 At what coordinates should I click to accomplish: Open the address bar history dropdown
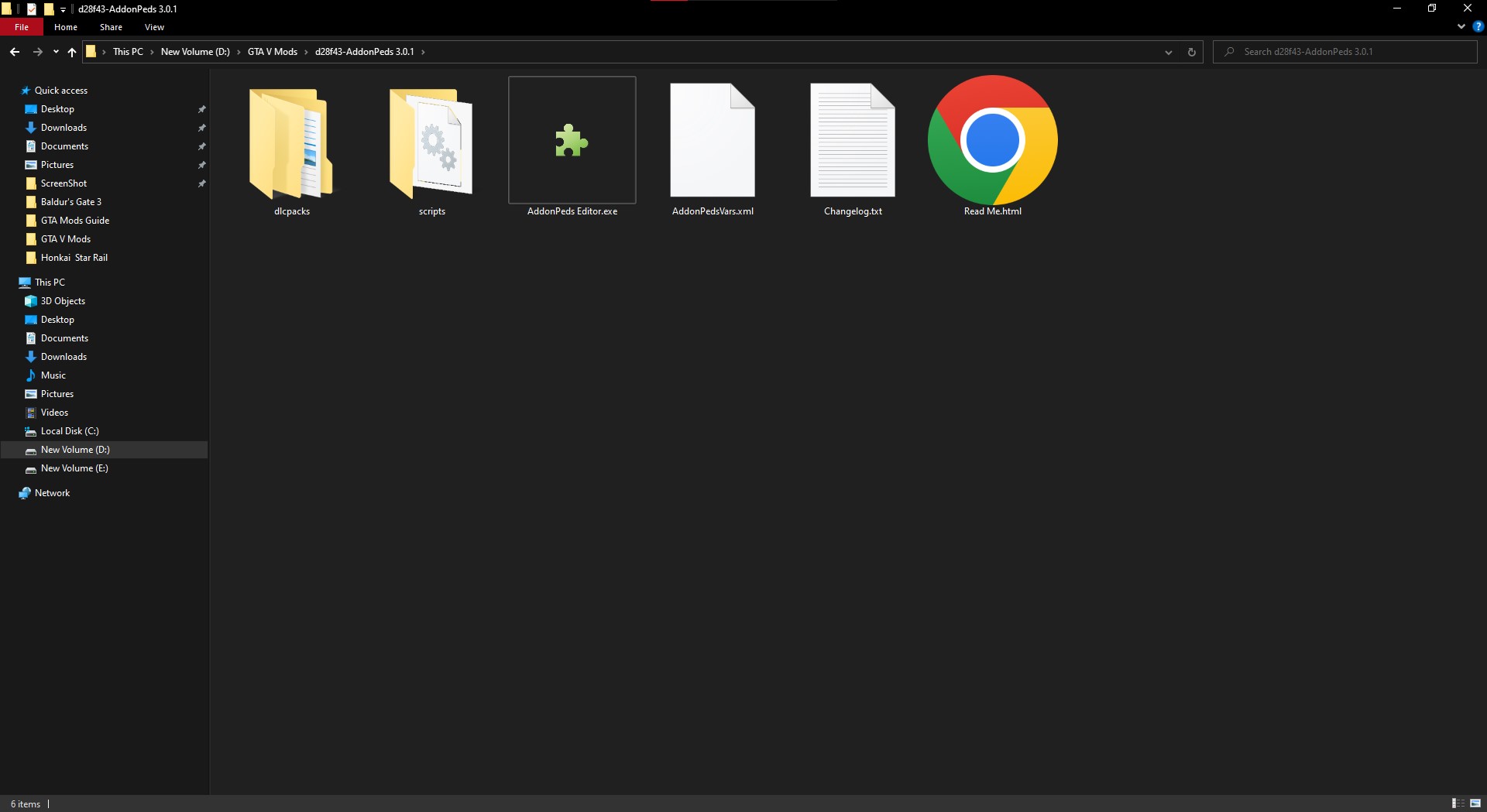tap(1168, 52)
